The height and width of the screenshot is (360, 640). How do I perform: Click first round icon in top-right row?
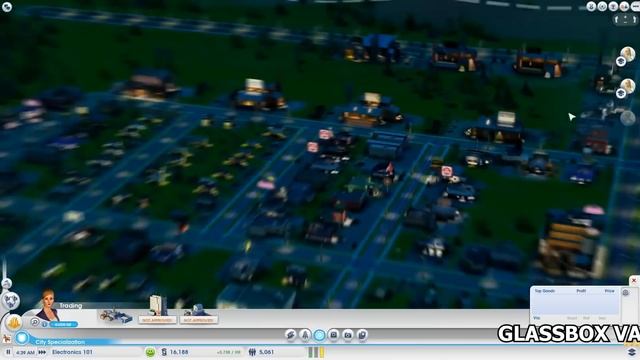click(x=591, y=6)
